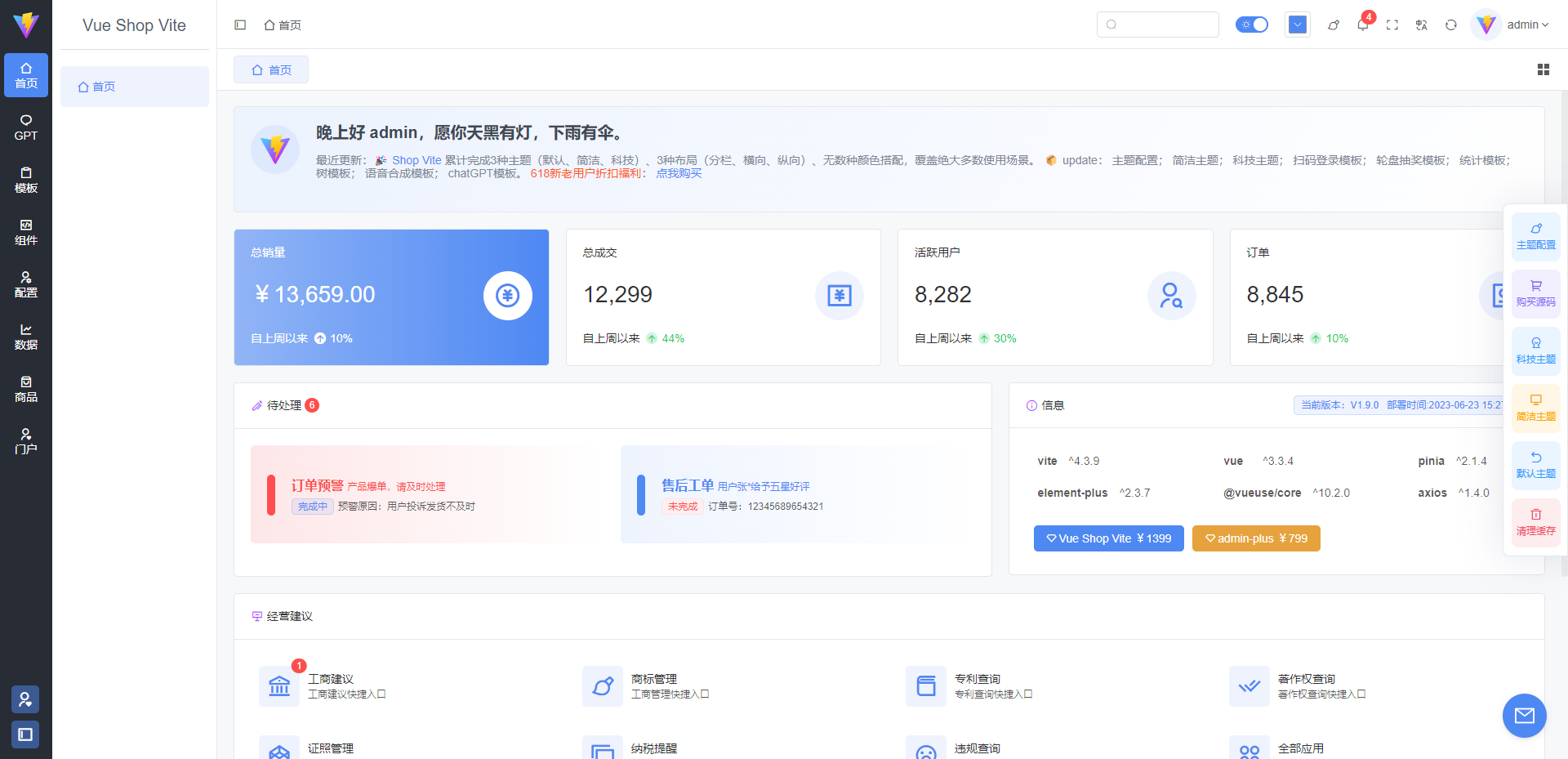Screen dimensions: 1568x759
Task: Open theme settings brush icon in header
Action: [1334, 25]
